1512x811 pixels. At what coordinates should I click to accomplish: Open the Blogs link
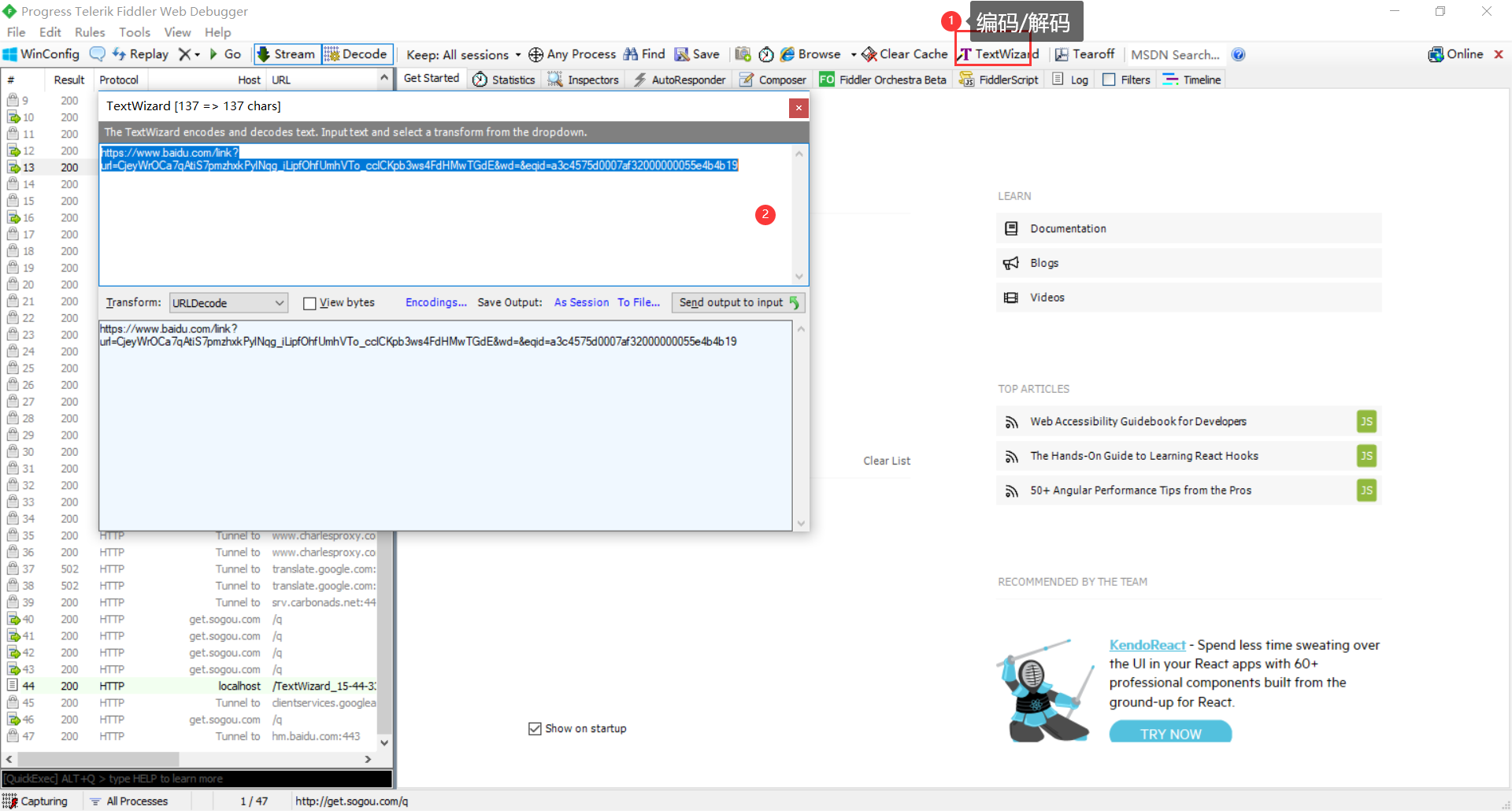(1188, 263)
